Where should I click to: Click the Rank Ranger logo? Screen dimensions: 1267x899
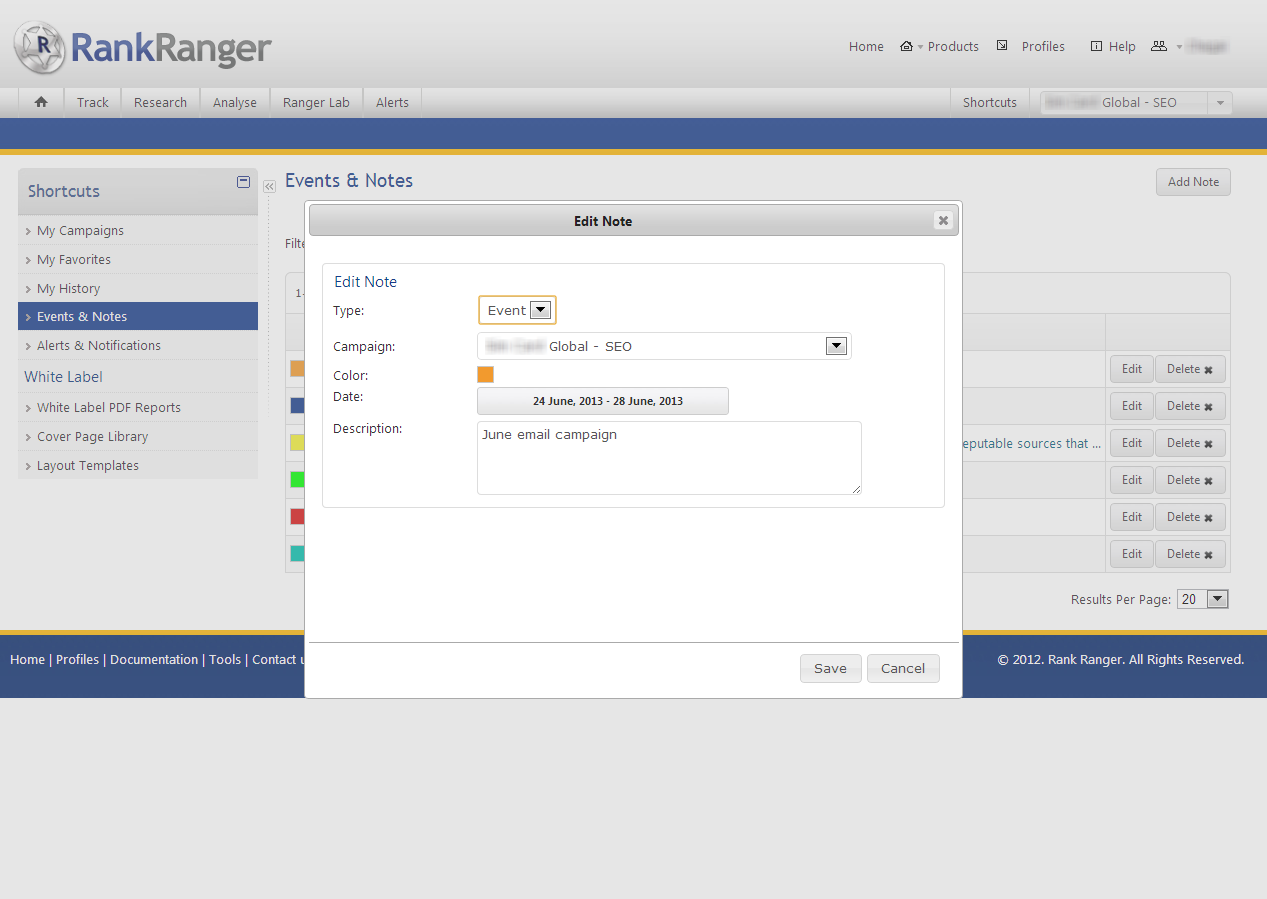[x=143, y=46]
